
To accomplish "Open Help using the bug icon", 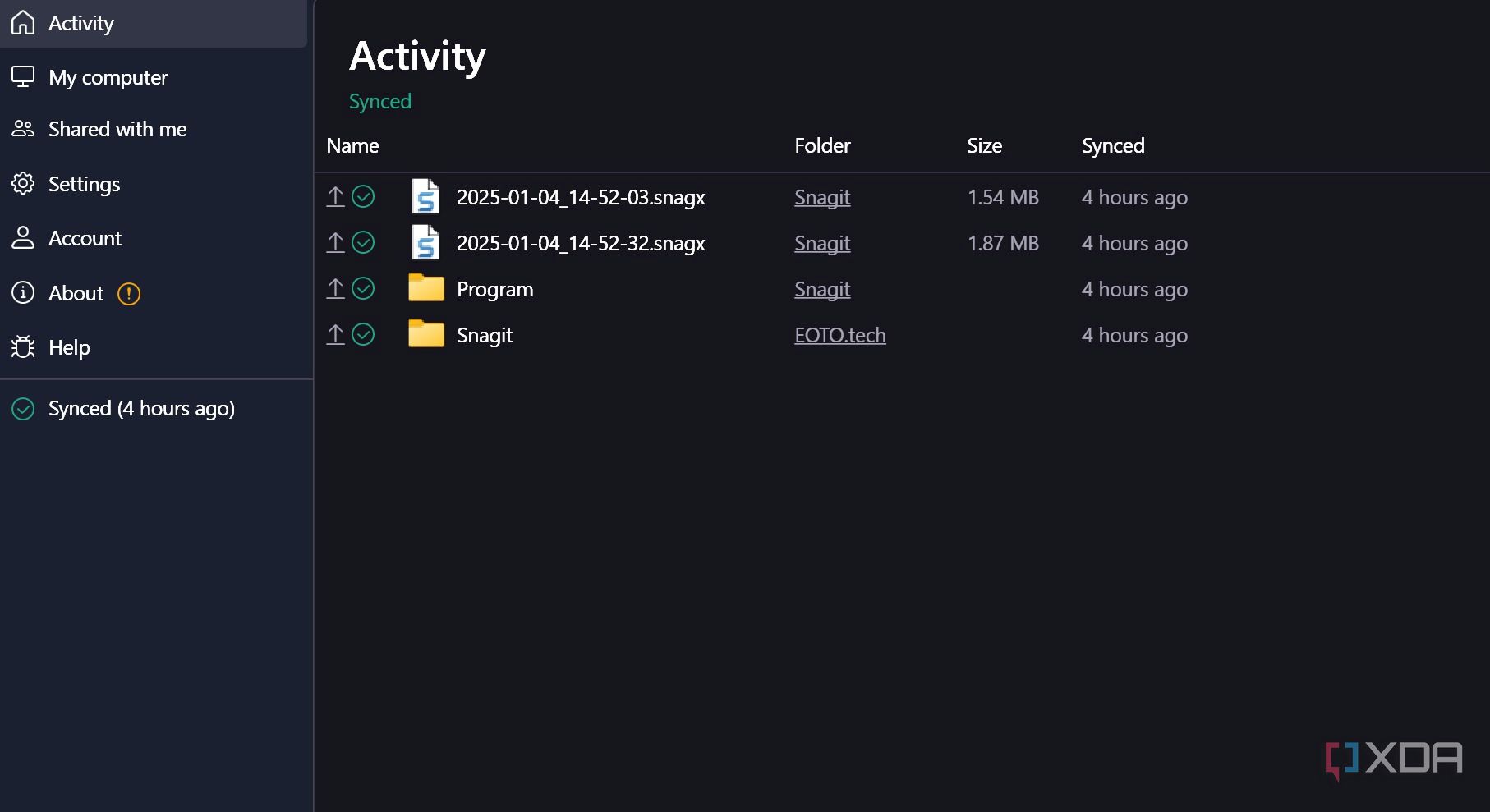I will pyautogui.click(x=22, y=347).
